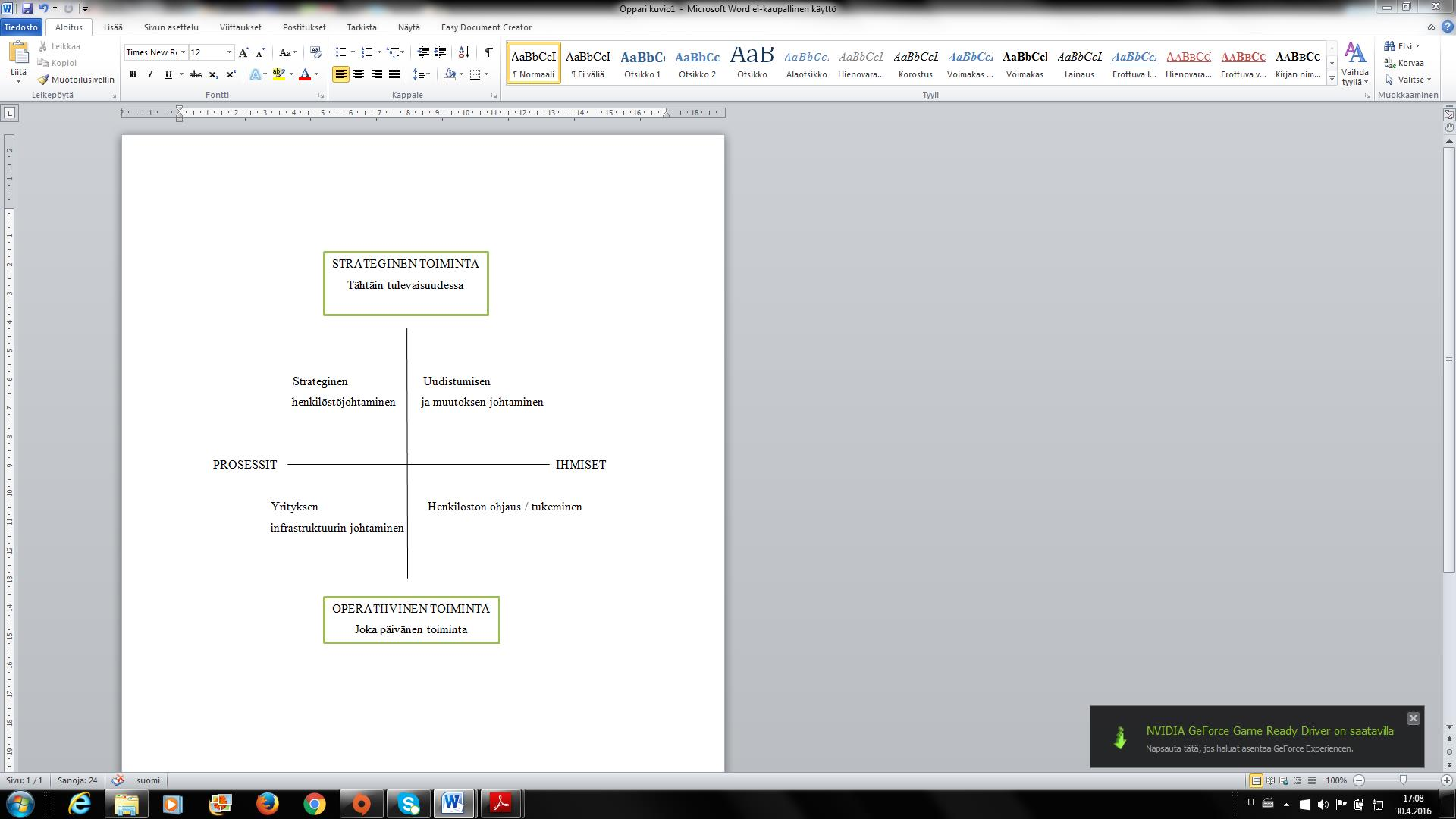Apply the Ei väliä style
Image resolution: width=1456 pixels, height=819 pixels.
tap(588, 63)
